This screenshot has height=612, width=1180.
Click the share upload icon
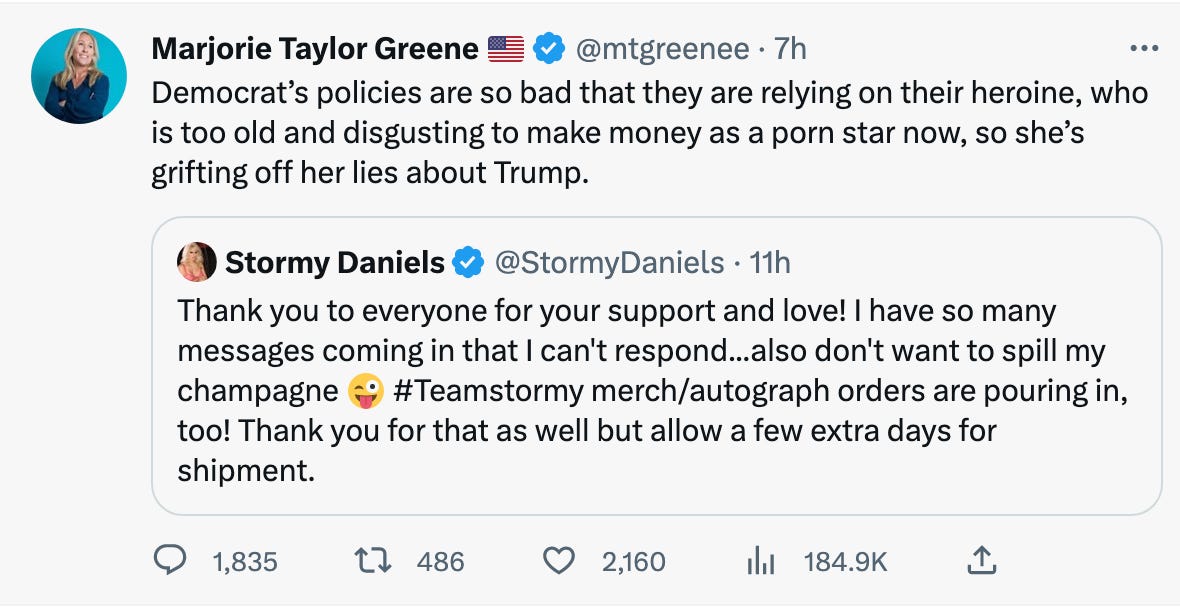coord(982,561)
